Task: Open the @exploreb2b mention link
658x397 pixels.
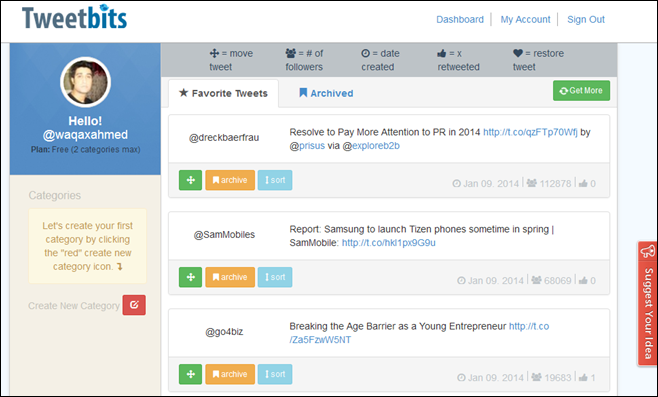Action: (x=376, y=146)
